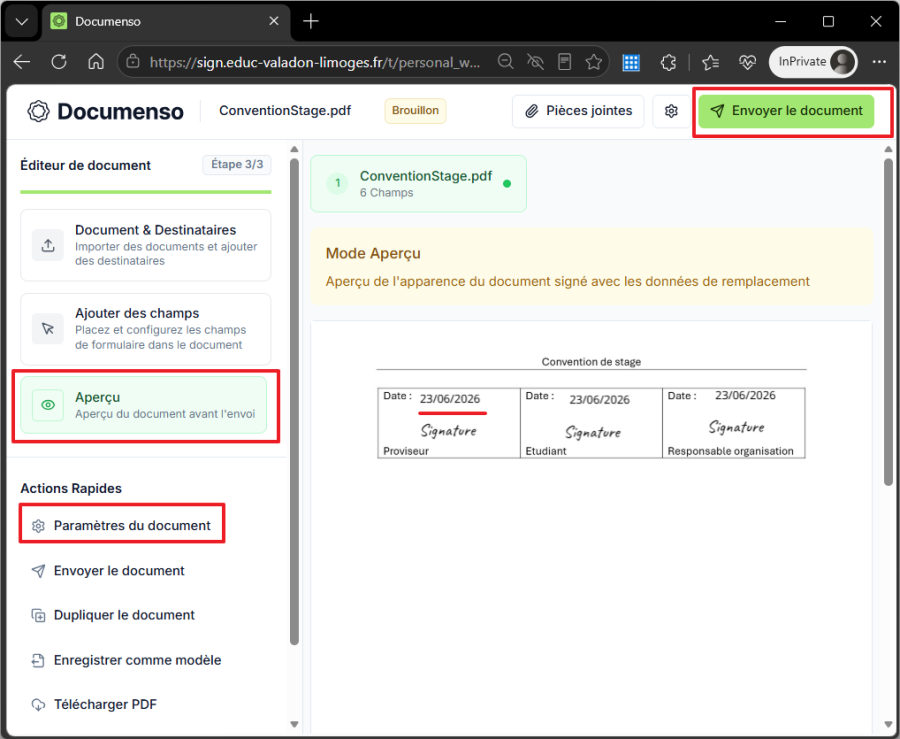
Task: Click the browser home icon
Action: click(x=96, y=62)
